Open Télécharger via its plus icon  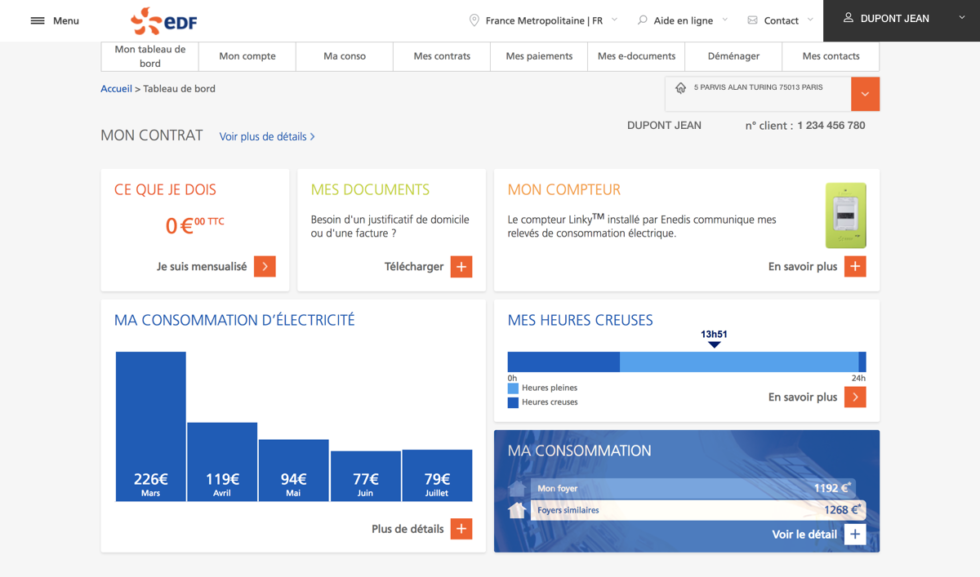pyautogui.click(x=462, y=267)
